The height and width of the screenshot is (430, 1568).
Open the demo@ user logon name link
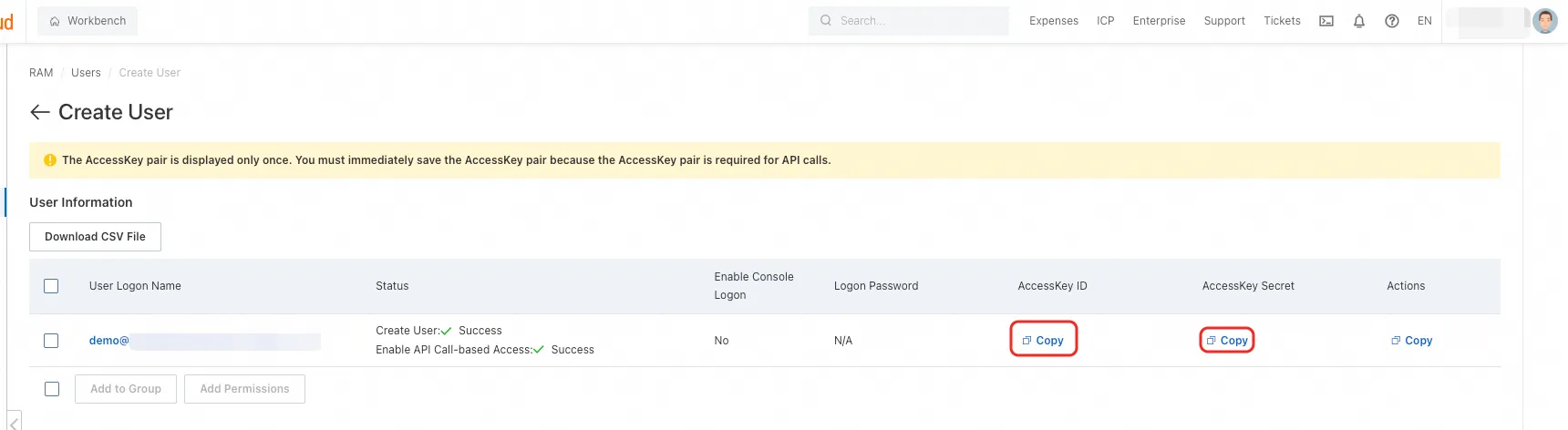pos(108,341)
